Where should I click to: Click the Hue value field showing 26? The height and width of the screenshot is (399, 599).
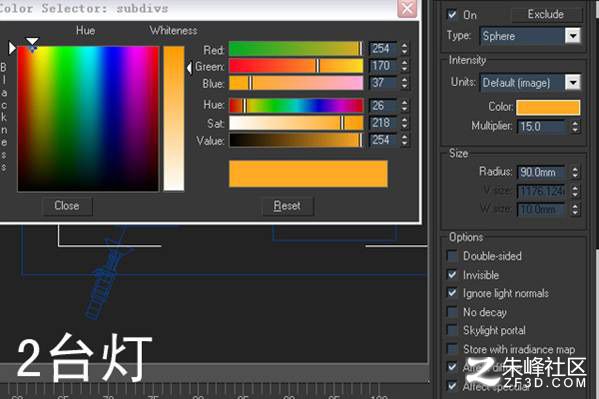[384, 106]
